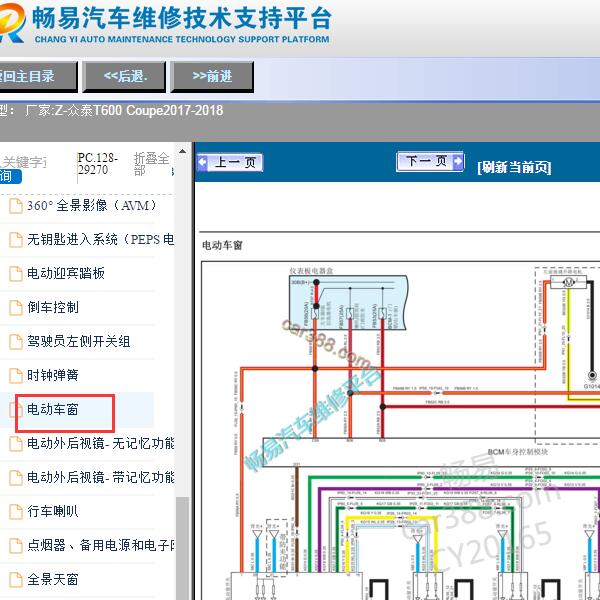Screen dimensions: 600x600
Task: Click the BCM车身控制模块 block in diagram
Action: coord(431,452)
